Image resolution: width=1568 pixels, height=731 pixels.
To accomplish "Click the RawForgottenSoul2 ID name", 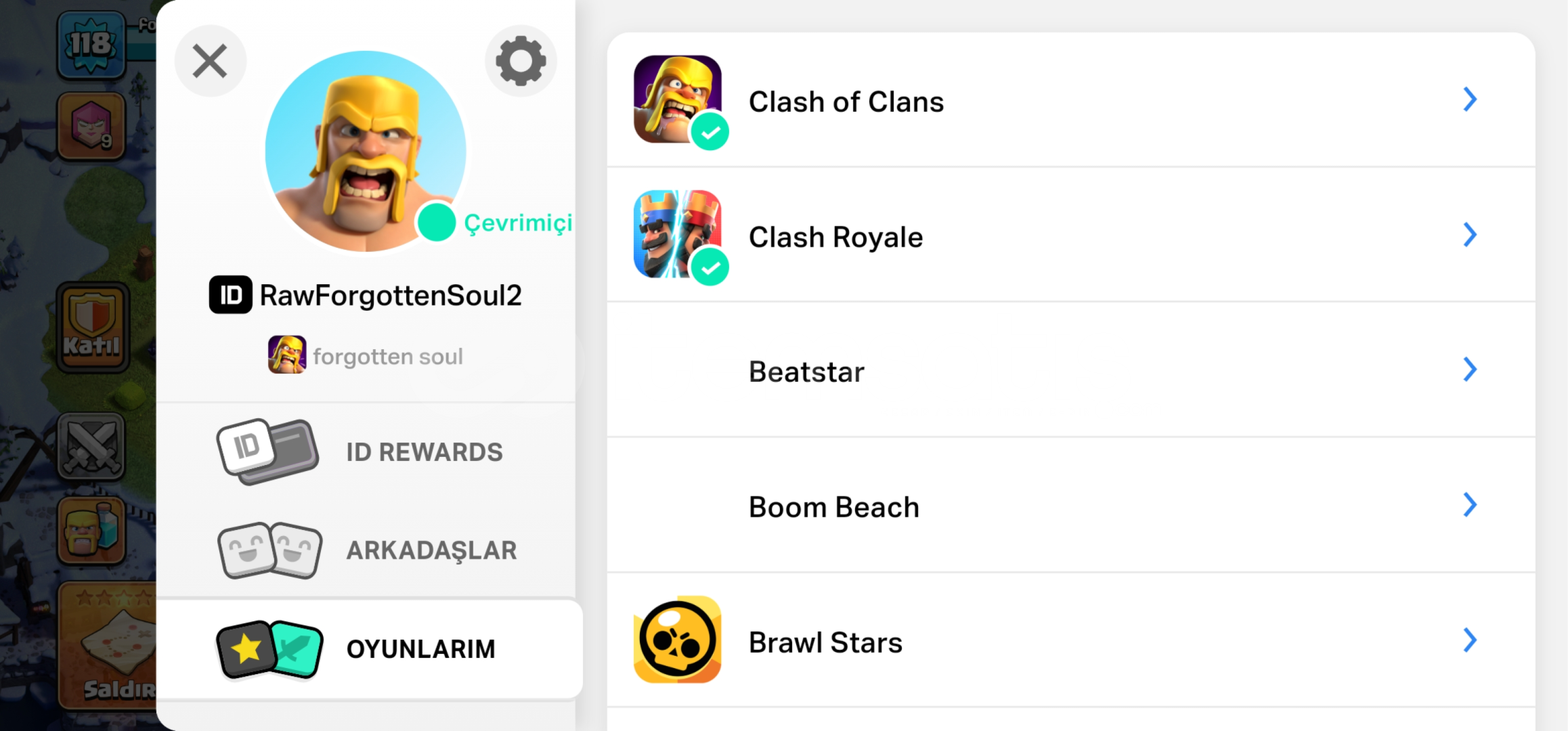I will click(390, 296).
